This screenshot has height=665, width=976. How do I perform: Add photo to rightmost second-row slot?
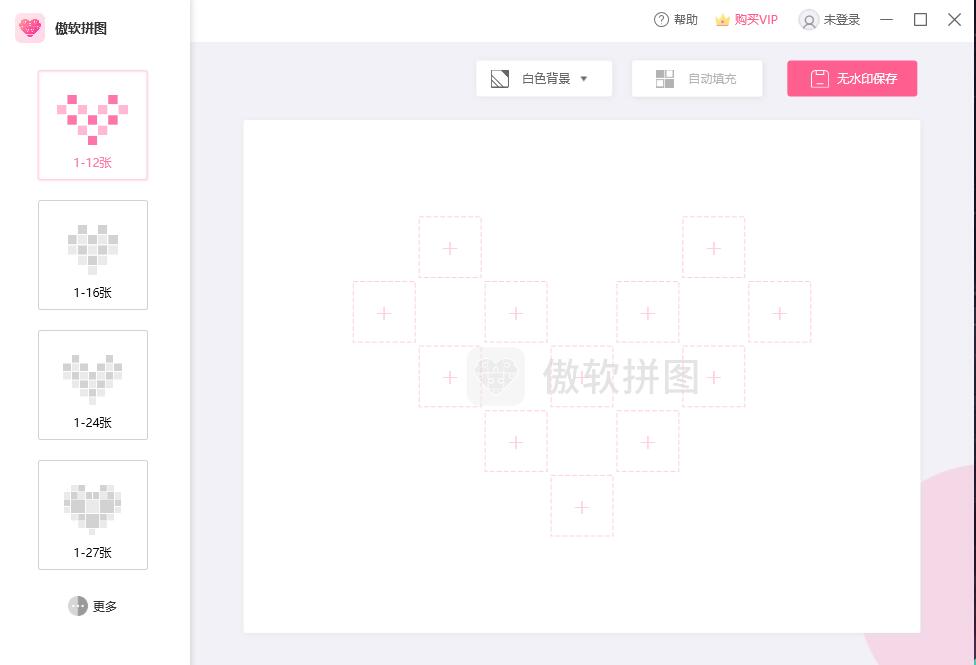(x=779, y=312)
